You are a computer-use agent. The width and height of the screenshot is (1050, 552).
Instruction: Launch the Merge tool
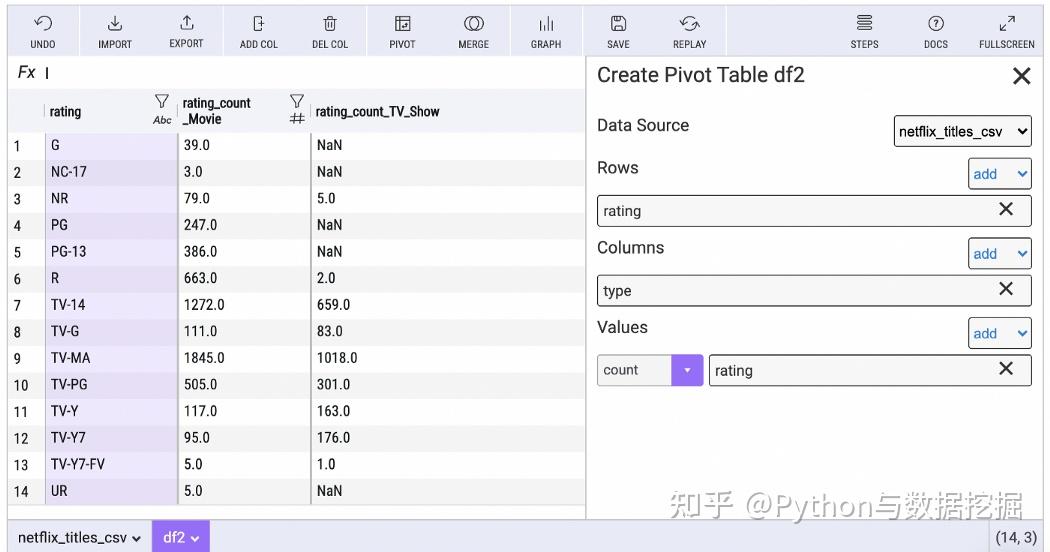(474, 30)
